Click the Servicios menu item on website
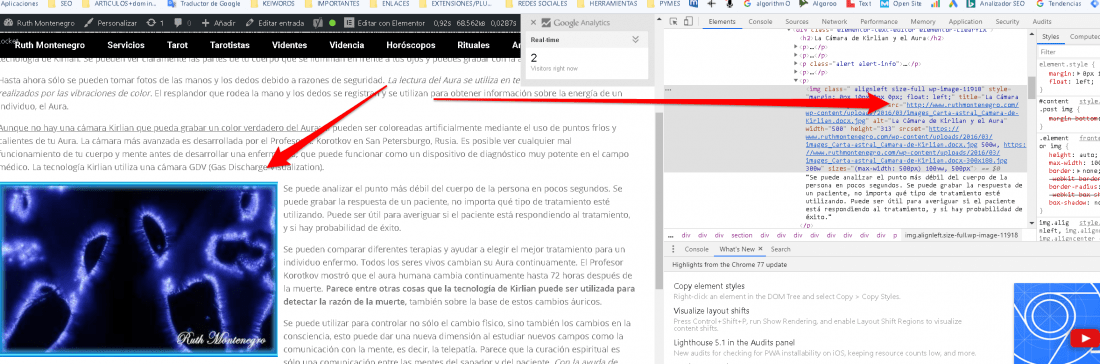Image resolution: width=1100 pixels, height=364 pixels. (x=126, y=45)
